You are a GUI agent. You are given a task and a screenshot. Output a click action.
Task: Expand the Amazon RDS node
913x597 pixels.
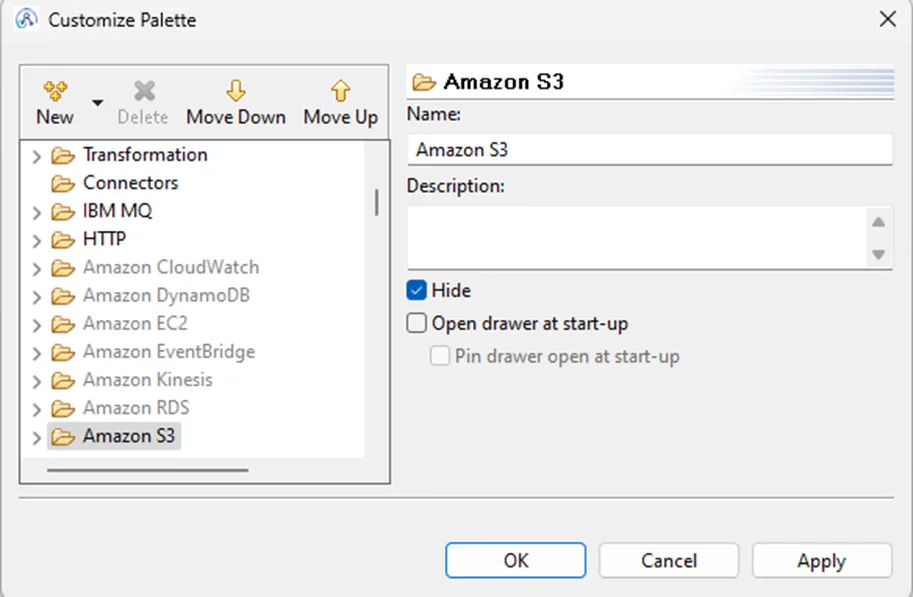click(x=37, y=409)
